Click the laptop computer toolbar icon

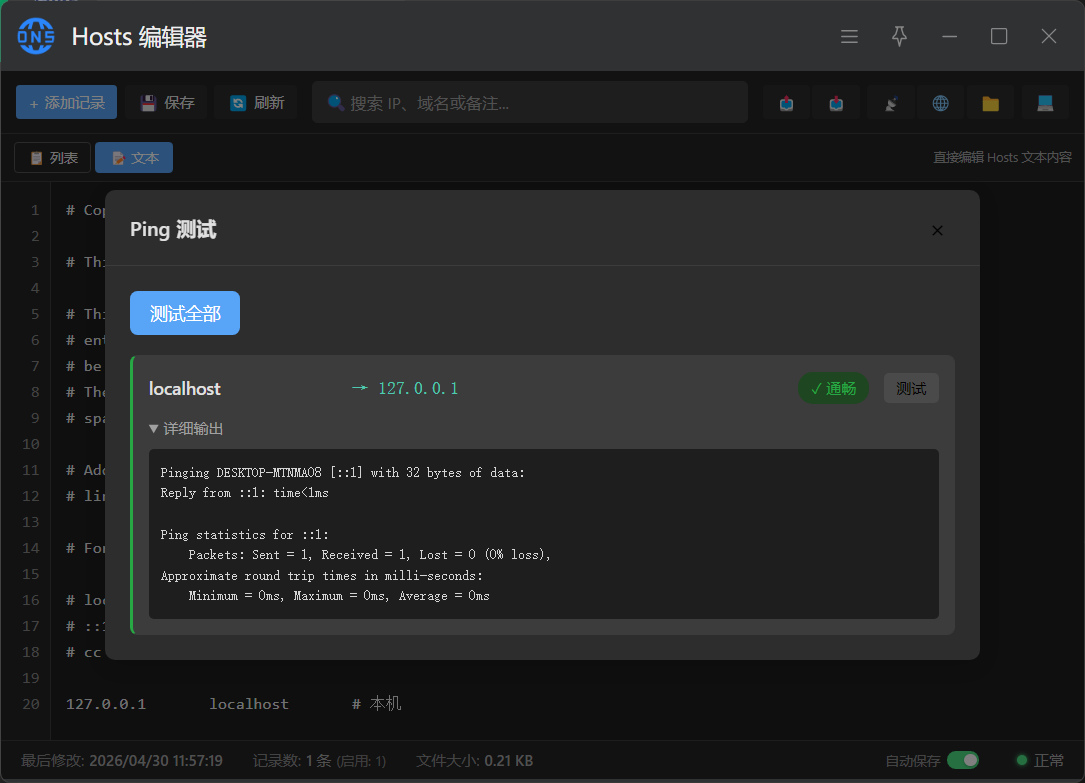(1045, 103)
